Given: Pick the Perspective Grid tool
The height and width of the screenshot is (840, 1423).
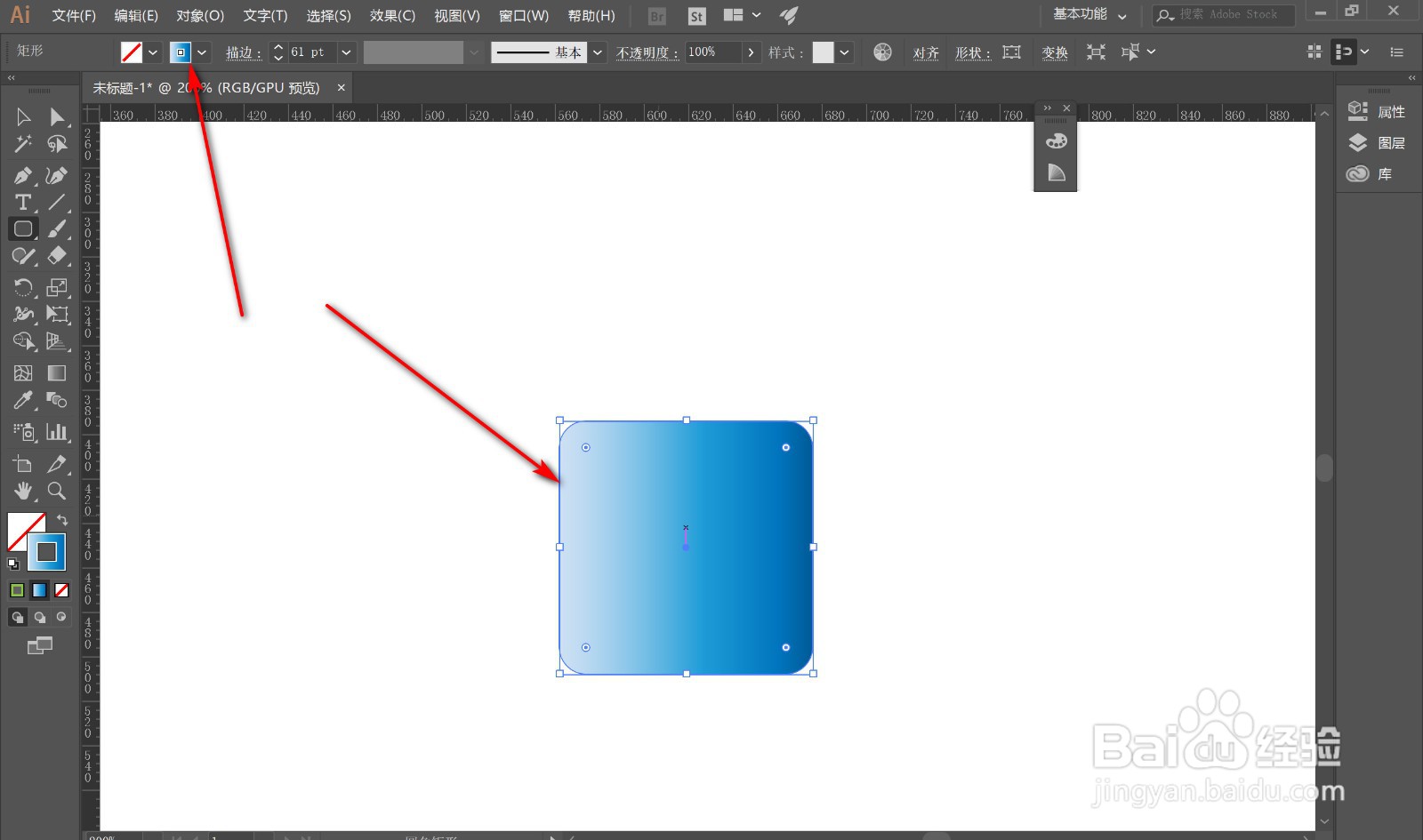Looking at the screenshot, I should (x=57, y=341).
